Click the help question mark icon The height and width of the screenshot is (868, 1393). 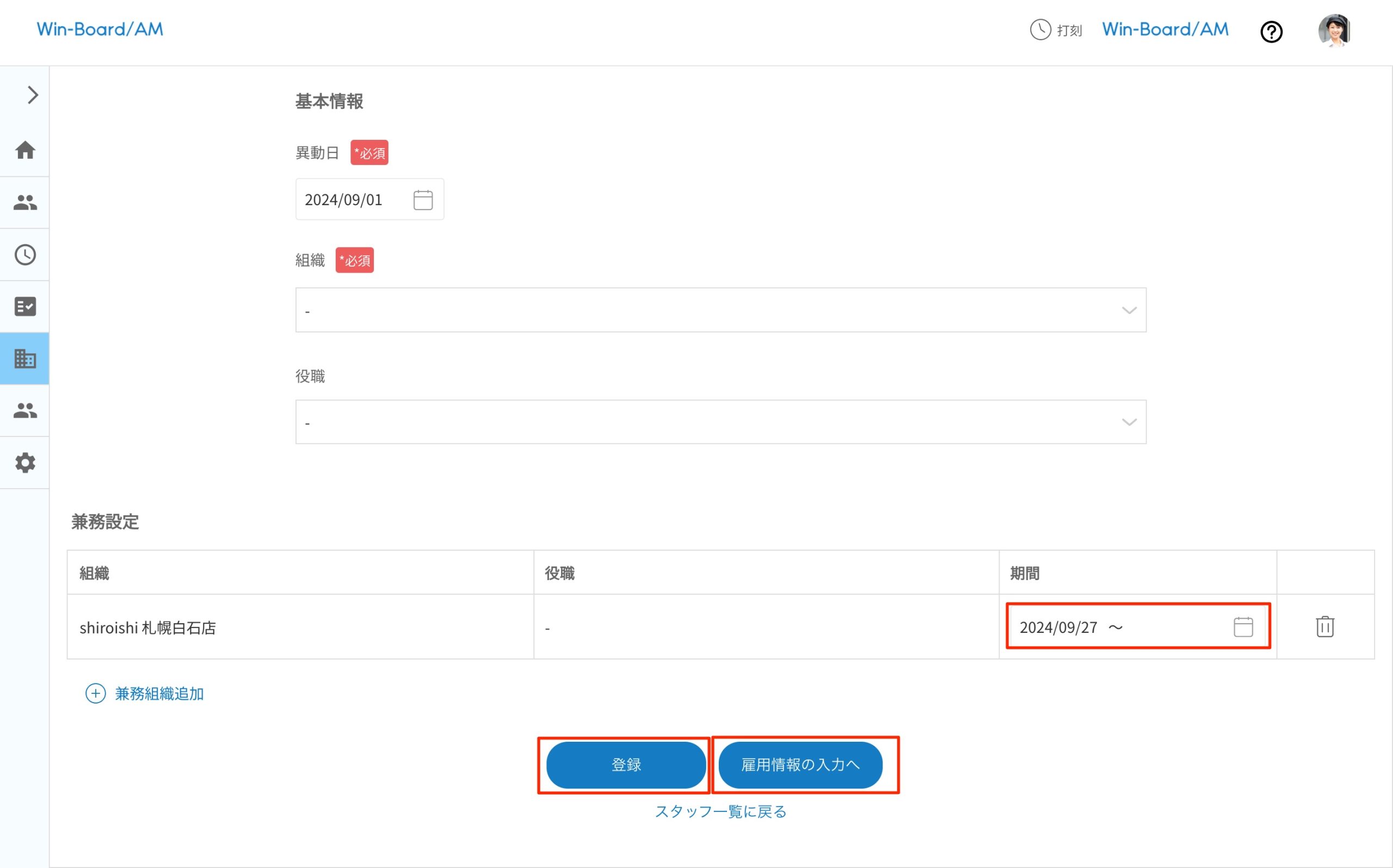[x=1271, y=32]
